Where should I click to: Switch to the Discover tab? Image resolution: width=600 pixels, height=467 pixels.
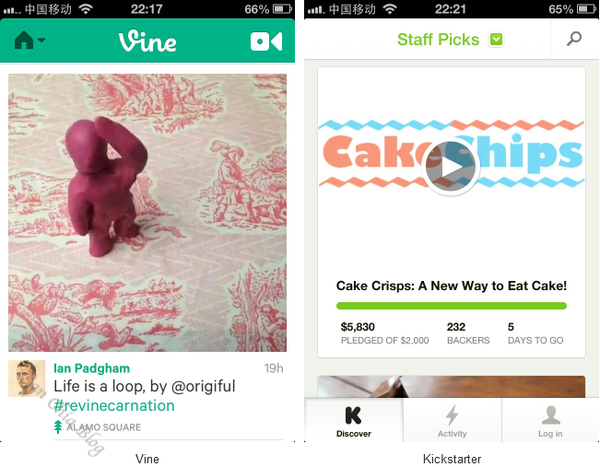(354, 420)
